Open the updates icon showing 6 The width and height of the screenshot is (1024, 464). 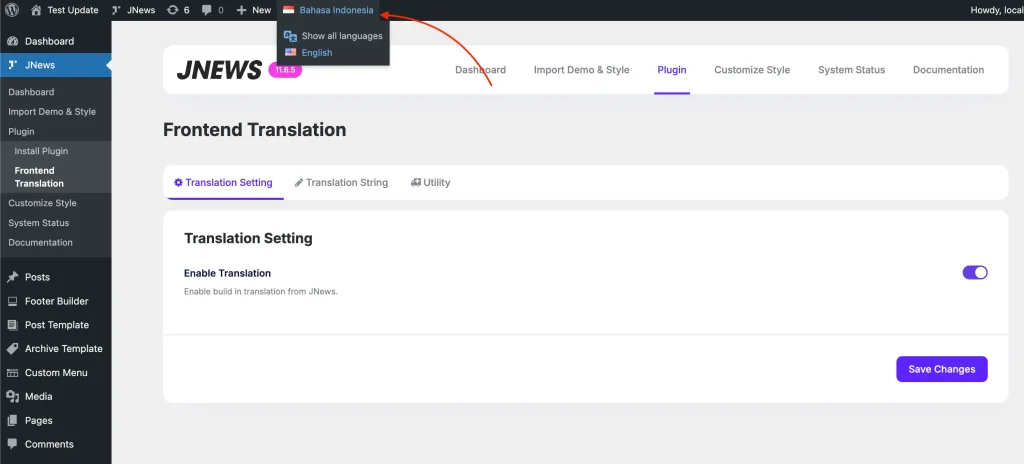click(173, 10)
